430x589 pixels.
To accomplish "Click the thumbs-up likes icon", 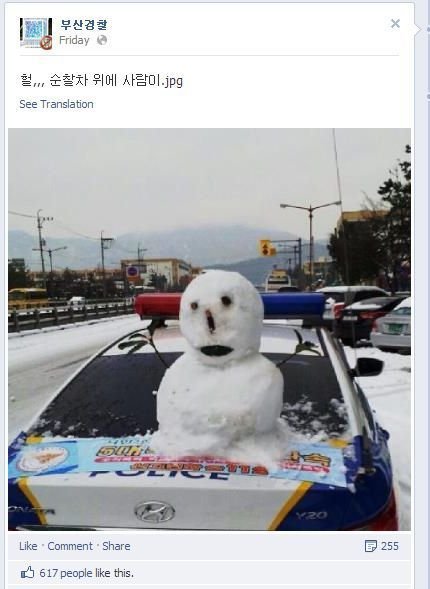I will 27,573.
